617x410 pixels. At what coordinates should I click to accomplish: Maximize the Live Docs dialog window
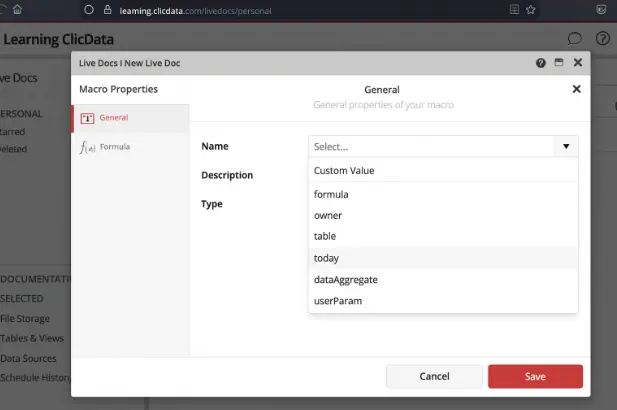[x=559, y=62]
